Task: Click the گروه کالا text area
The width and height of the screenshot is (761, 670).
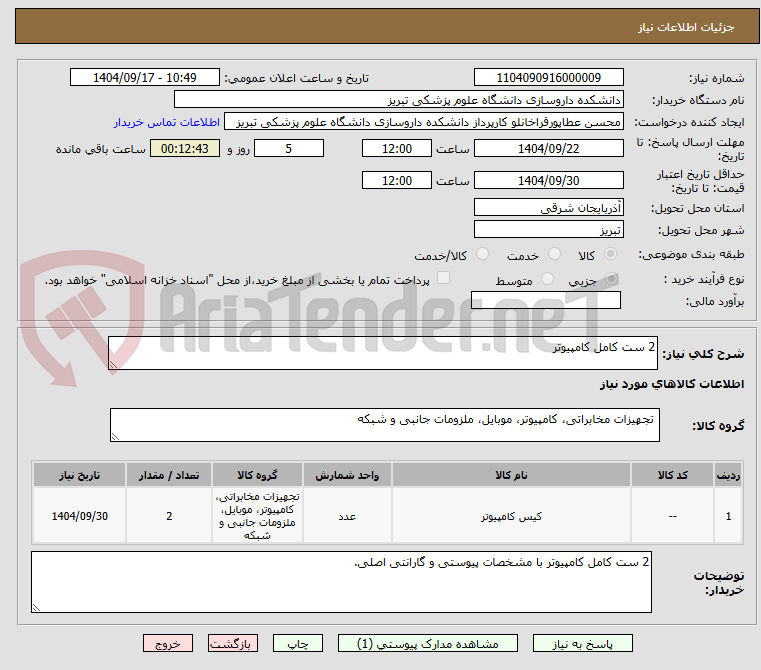Action: point(384,425)
